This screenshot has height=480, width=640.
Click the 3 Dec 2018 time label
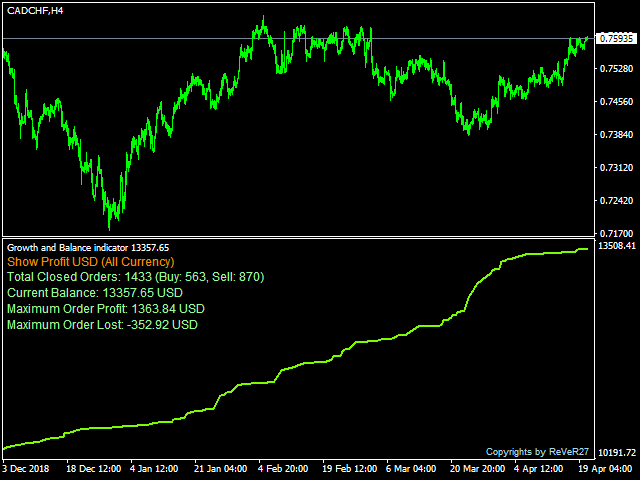pyautogui.click(x=26, y=469)
